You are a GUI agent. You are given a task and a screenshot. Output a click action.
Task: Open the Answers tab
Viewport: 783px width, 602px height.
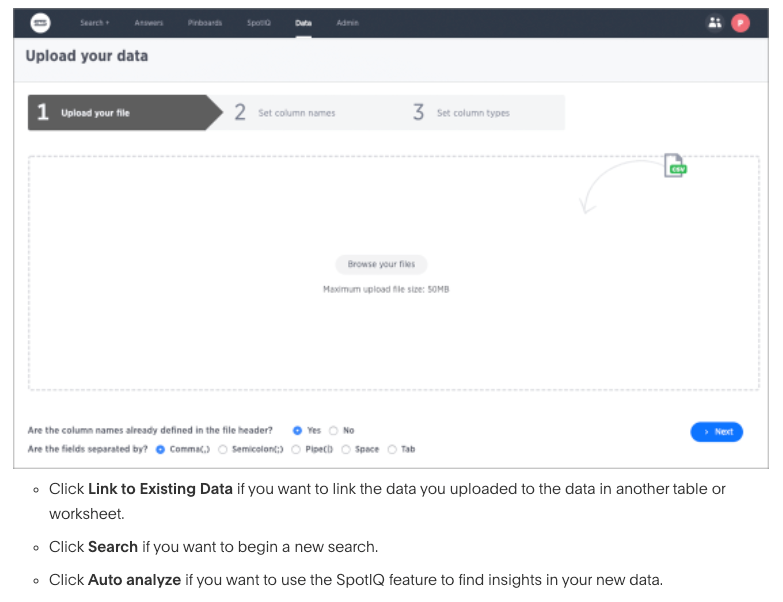pyautogui.click(x=149, y=23)
